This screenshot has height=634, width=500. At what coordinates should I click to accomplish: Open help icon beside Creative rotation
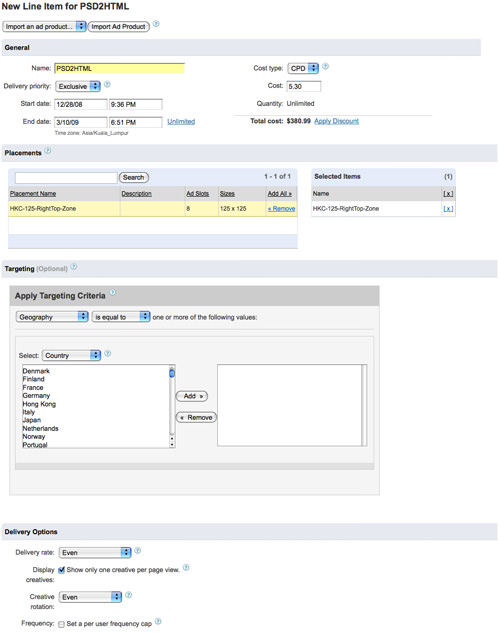[129, 595]
